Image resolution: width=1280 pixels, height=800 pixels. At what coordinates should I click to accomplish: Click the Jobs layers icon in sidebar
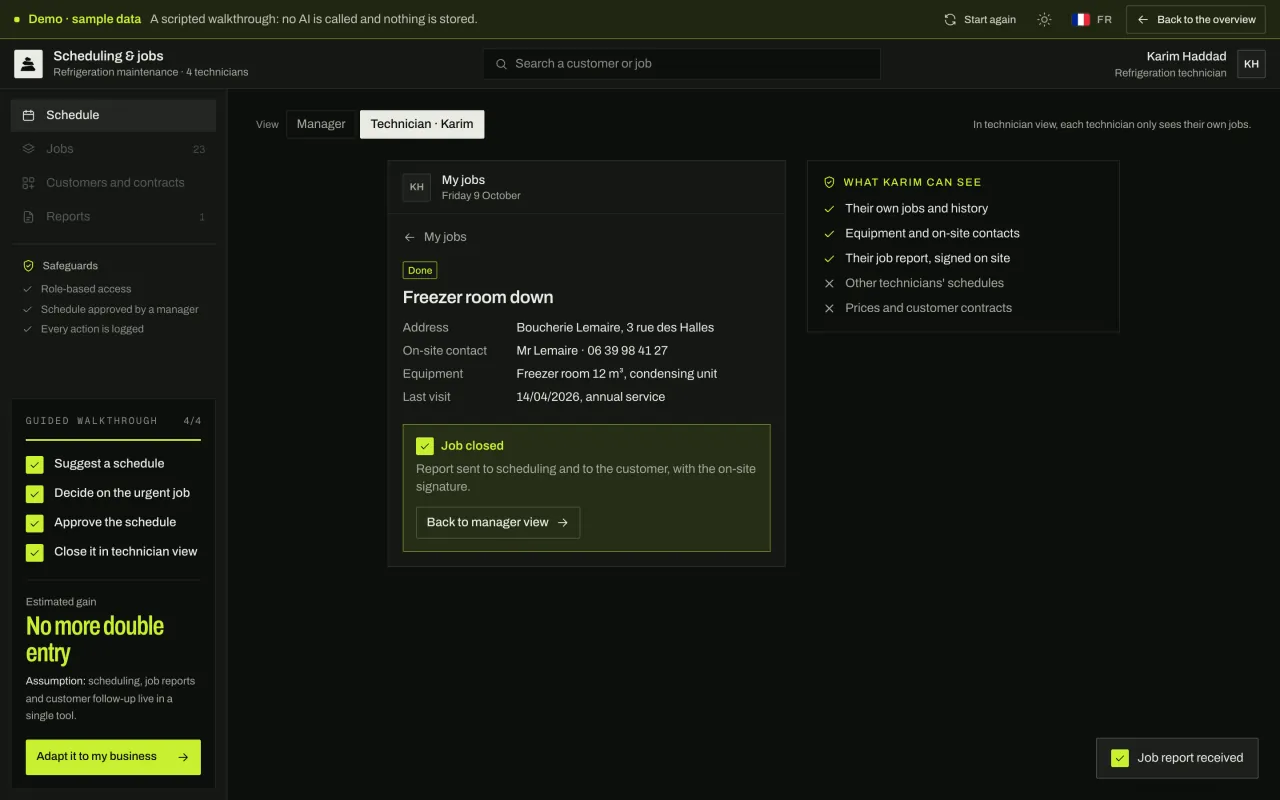coord(29,149)
